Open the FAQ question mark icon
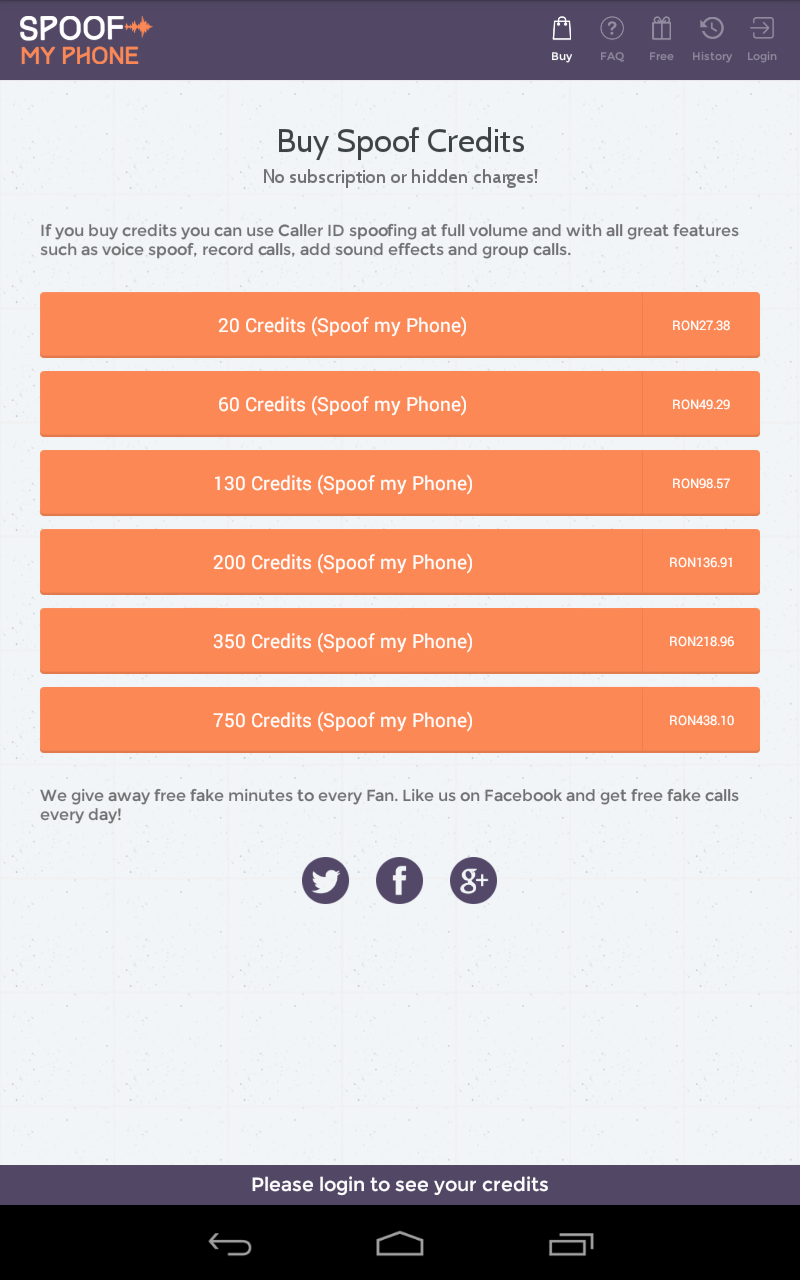The height and width of the screenshot is (1280, 800). click(x=612, y=29)
